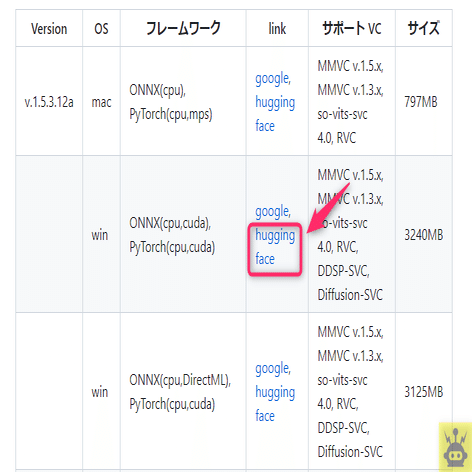Click the mac OS cell

(x=101, y=101)
